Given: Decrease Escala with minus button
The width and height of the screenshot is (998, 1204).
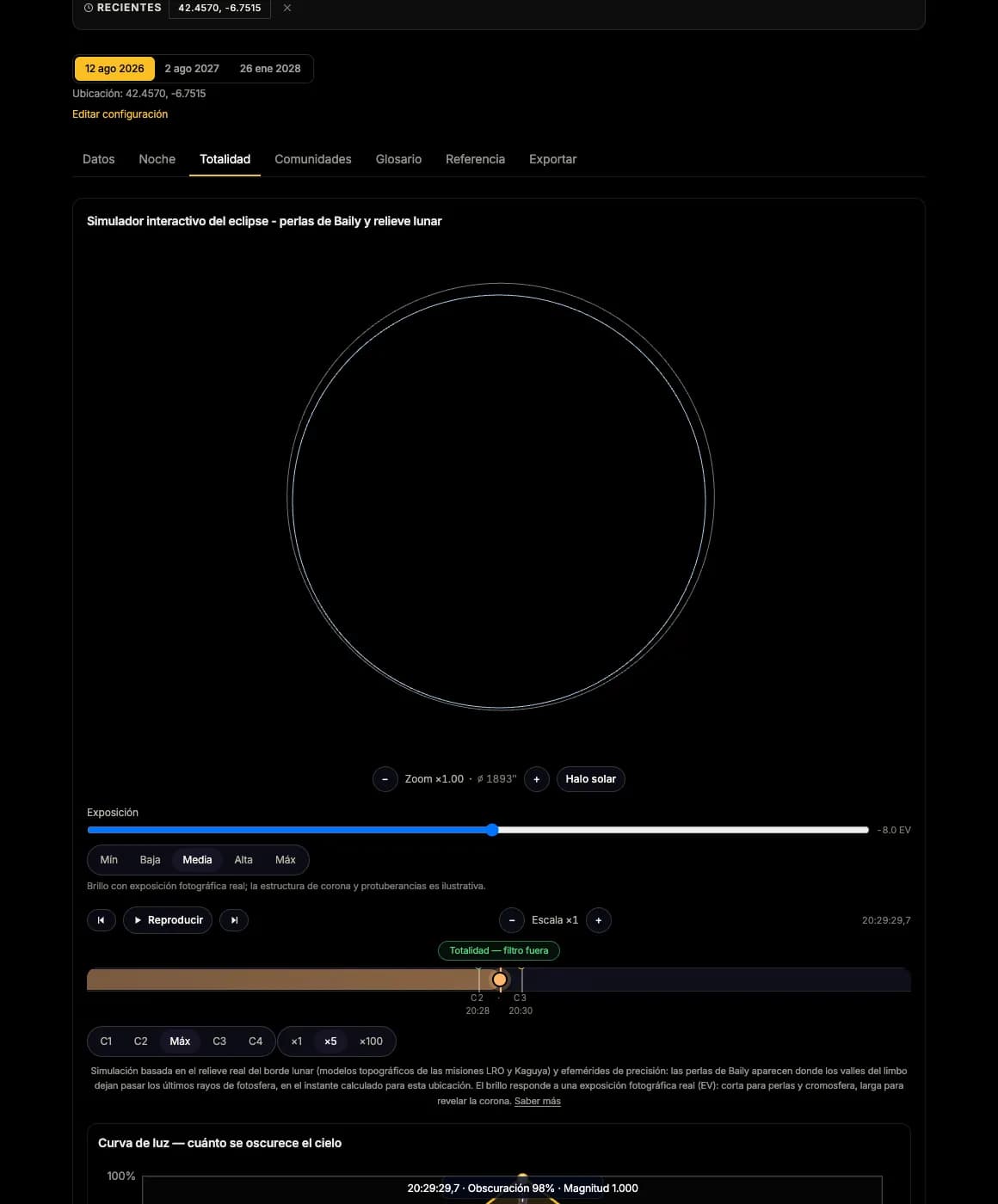Looking at the screenshot, I should click(512, 920).
